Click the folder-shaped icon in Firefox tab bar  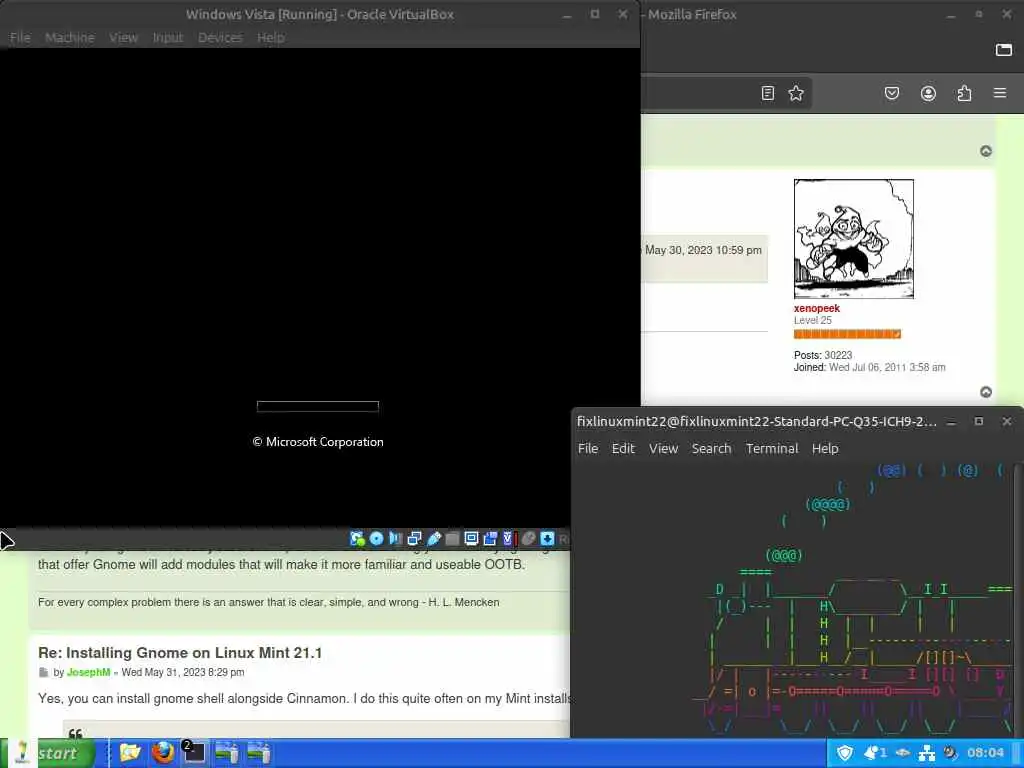click(1004, 50)
